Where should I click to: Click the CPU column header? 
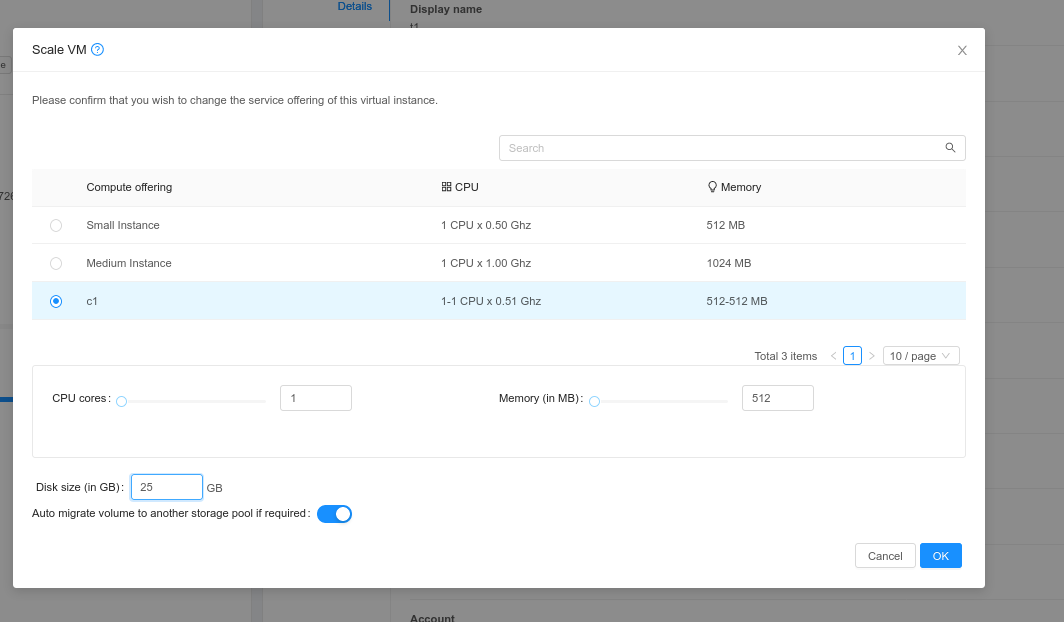click(x=460, y=187)
